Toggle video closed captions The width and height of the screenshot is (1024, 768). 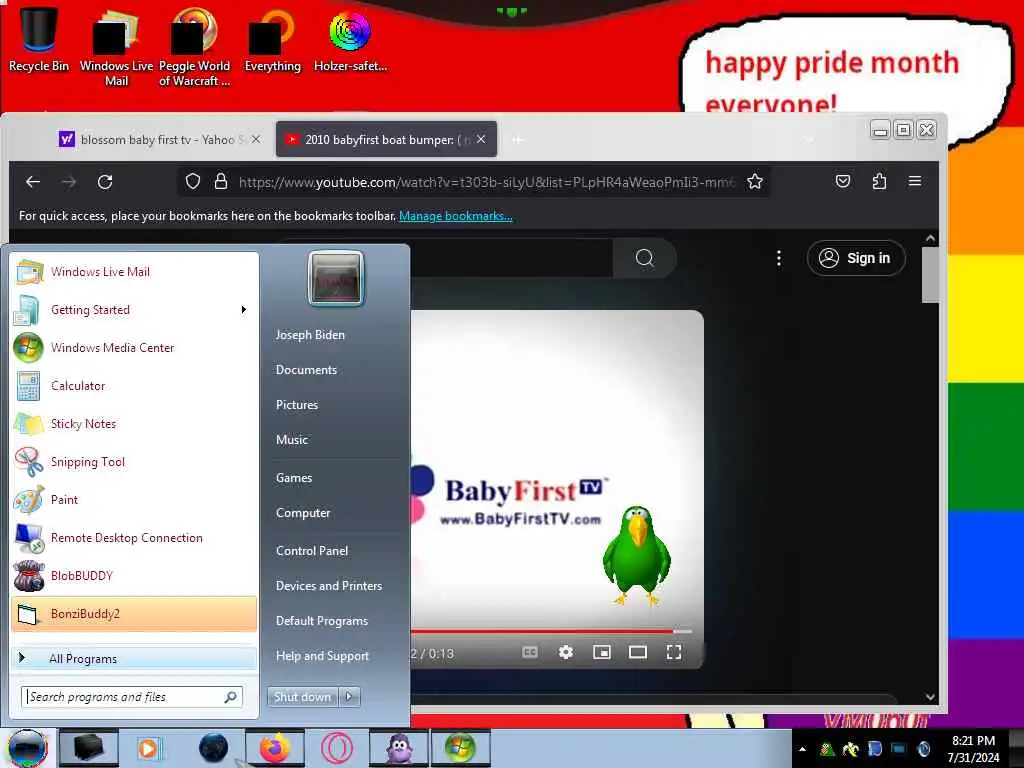(x=530, y=652)
